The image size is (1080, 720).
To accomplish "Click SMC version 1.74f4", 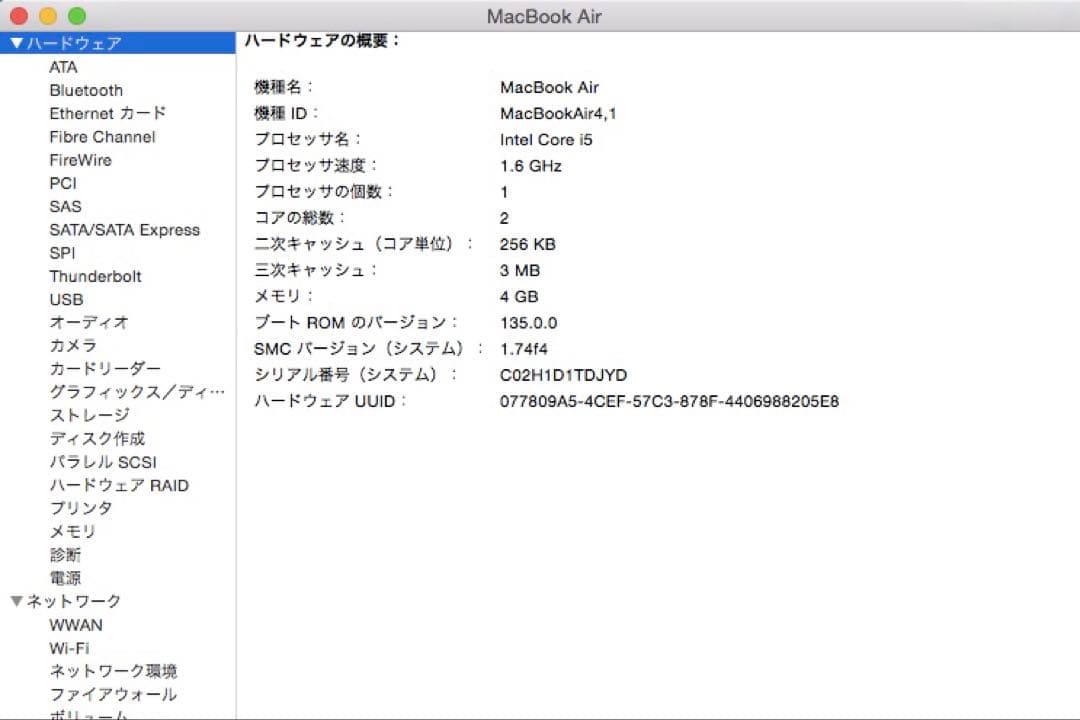I will click(x=523, y=349).
